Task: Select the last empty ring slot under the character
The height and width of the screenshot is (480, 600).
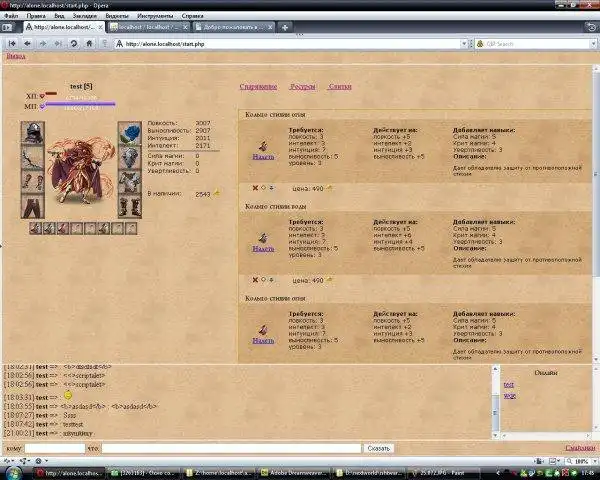Action: 131,229
